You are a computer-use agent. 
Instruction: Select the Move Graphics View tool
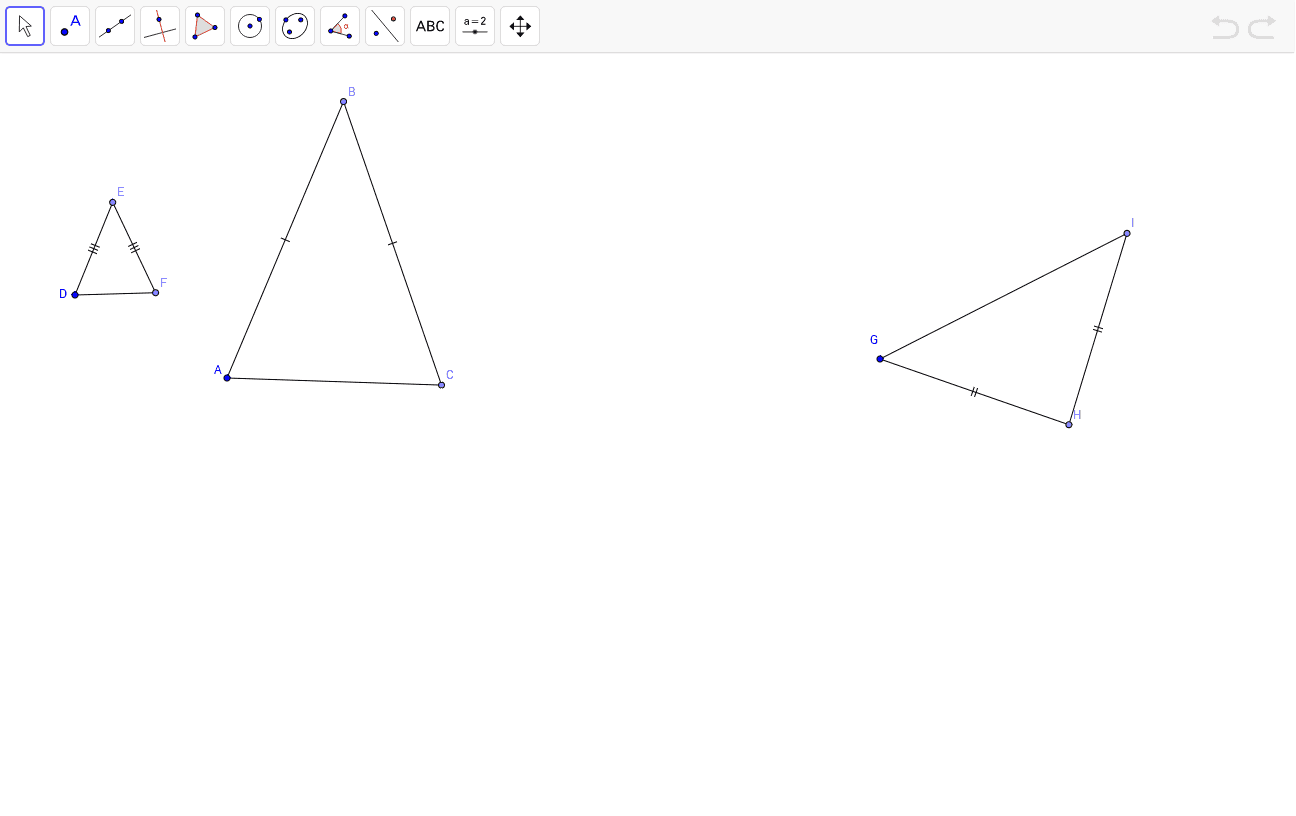coord(520,26)
